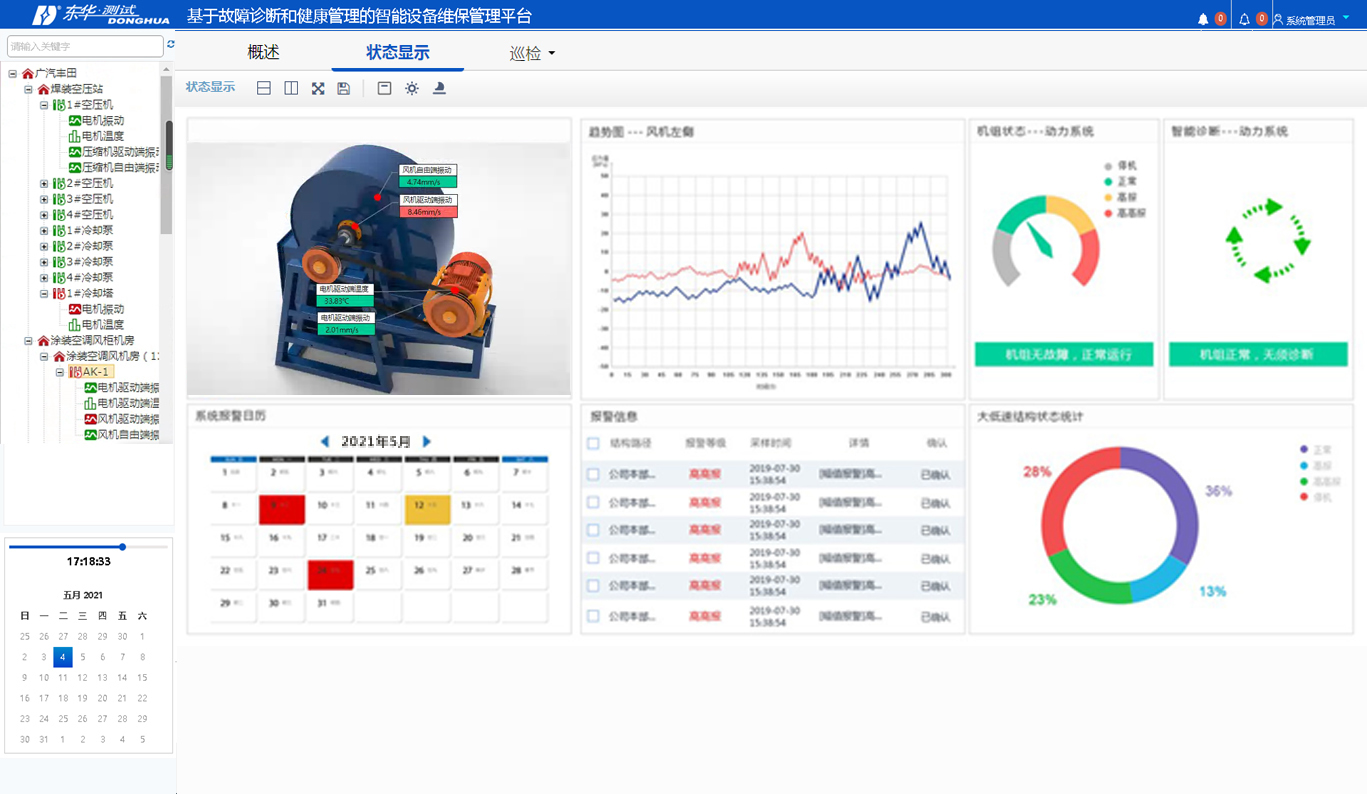Click the horizontal split layout icon
This screenshot has height=794, width=1367.
point(264,88)
